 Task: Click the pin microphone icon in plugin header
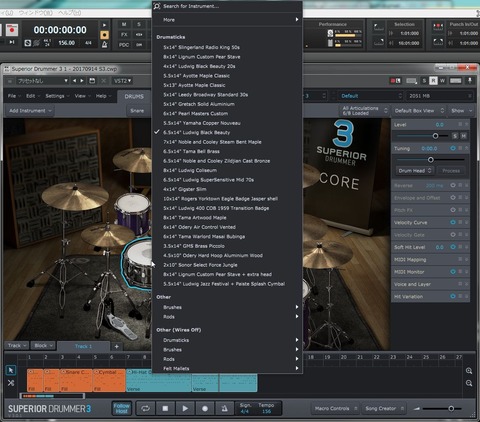click(x=470, y=81)
